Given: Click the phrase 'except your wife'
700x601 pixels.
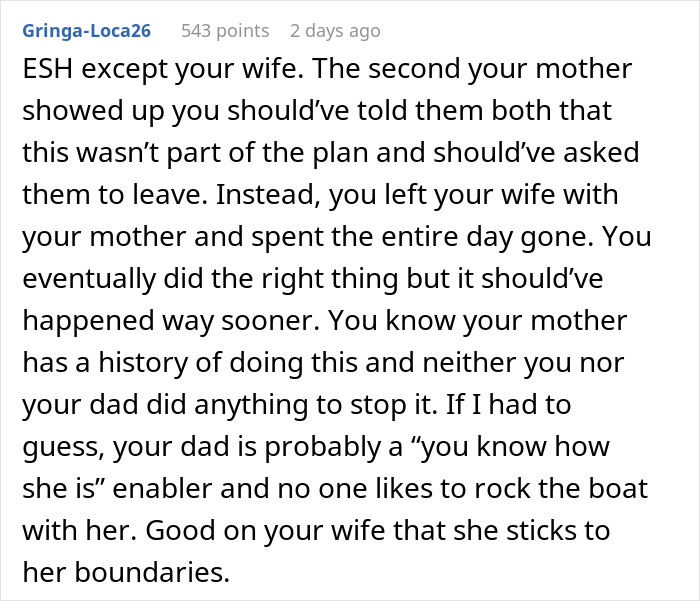Looking at the screenshot, I should (189, 70).
